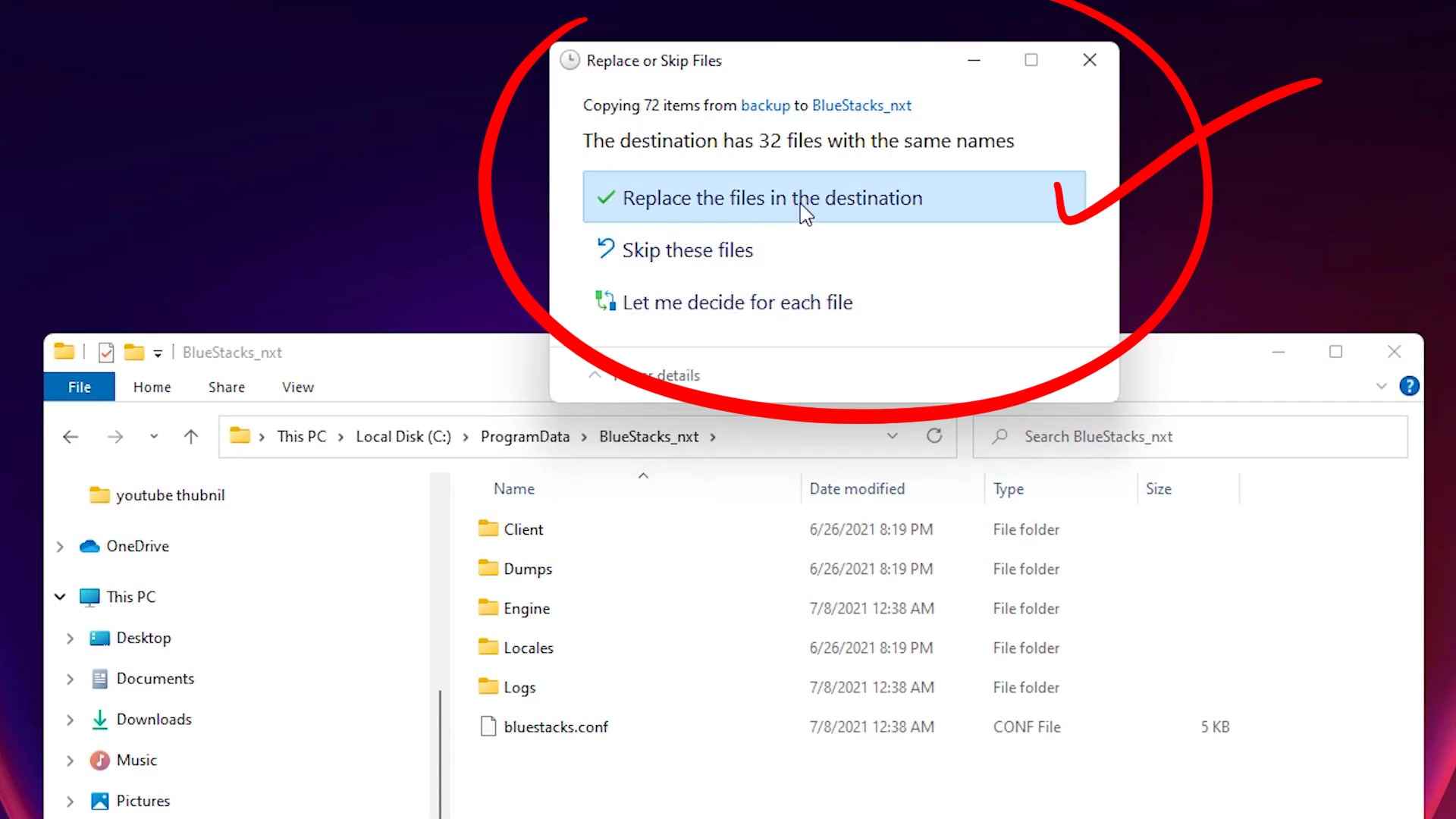This screenshot has height=819, width=1456.
Task: Click the navigation back arrow button
Action: [x=70, y=436]
